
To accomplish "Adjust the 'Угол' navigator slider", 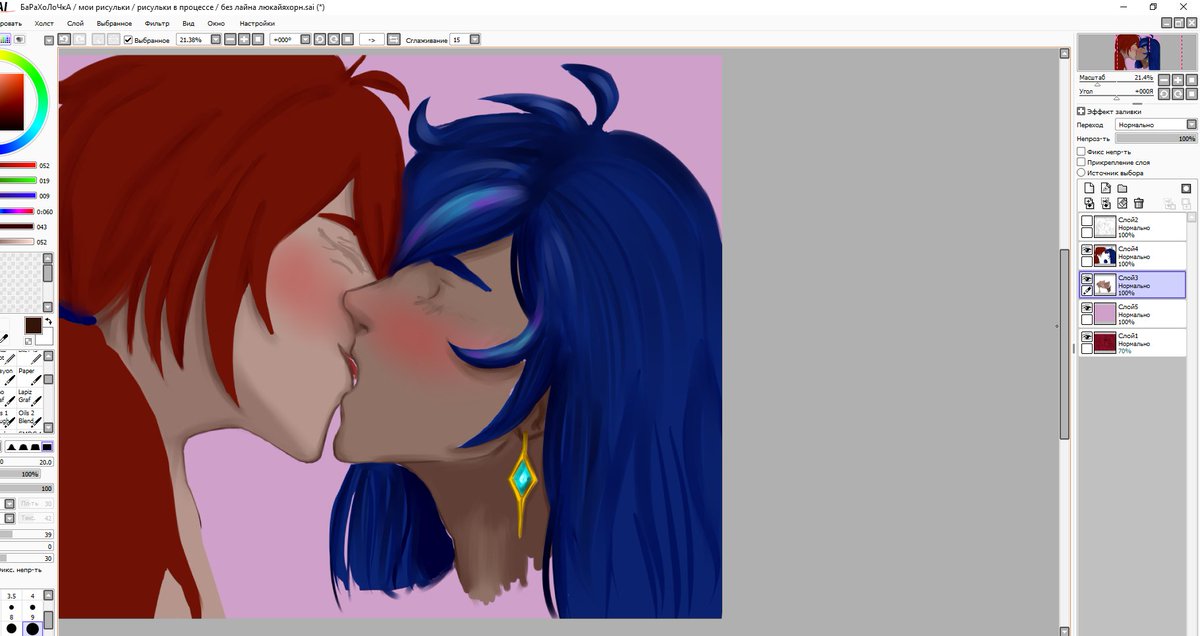I will [1117, 97].
